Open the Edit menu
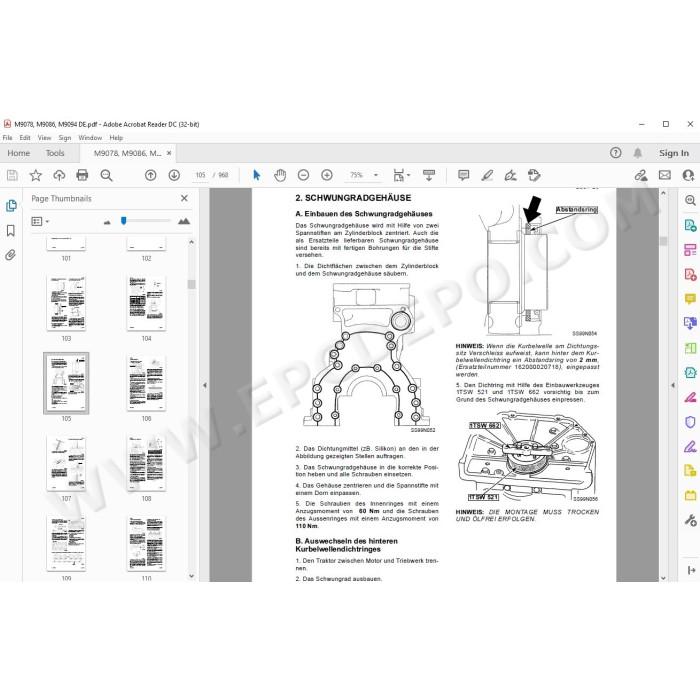Image resolution: width=700 pixels, height=700 pixels. 25,138
